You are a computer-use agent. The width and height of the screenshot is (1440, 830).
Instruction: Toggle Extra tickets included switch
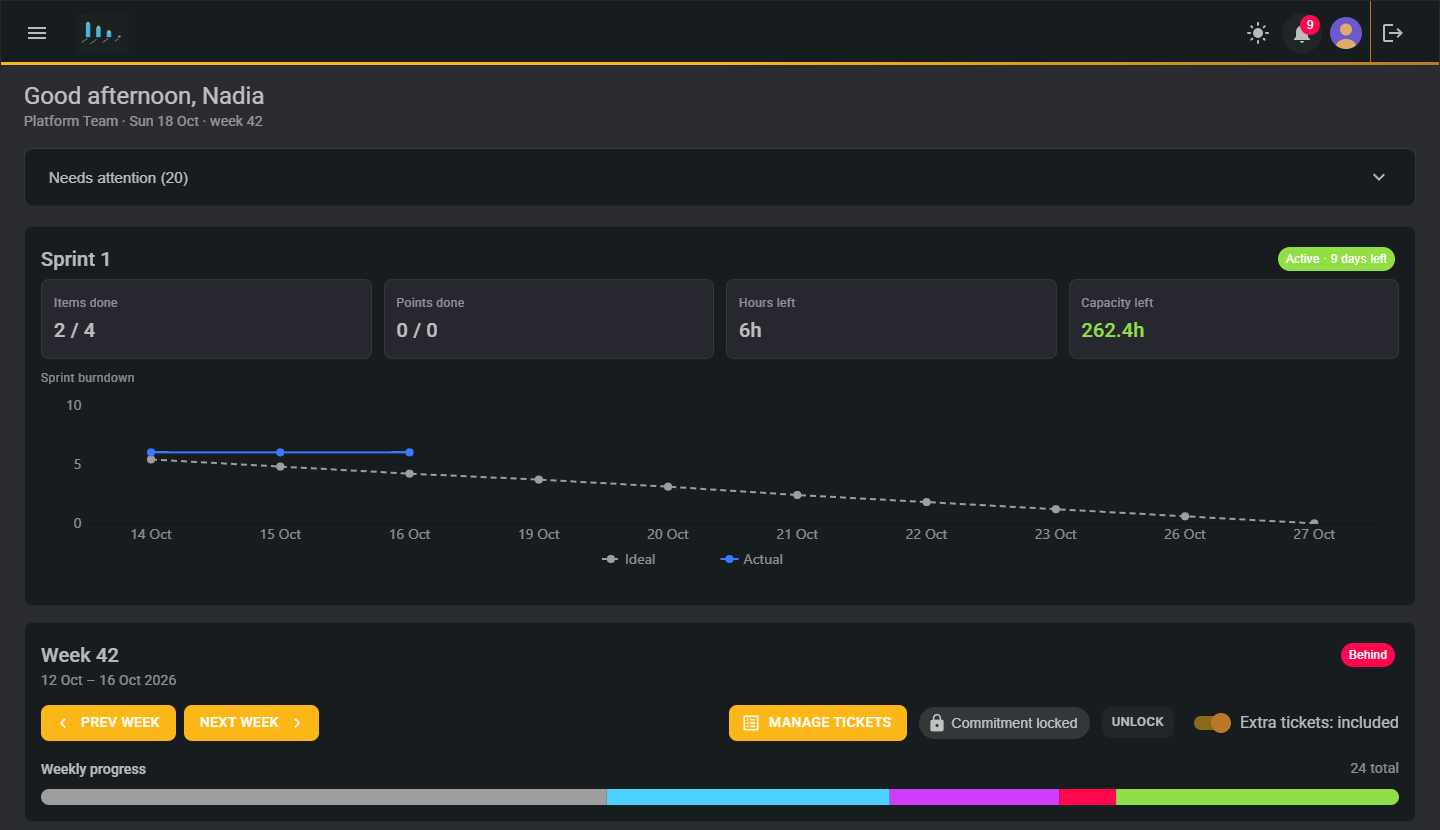point(1212,723)
